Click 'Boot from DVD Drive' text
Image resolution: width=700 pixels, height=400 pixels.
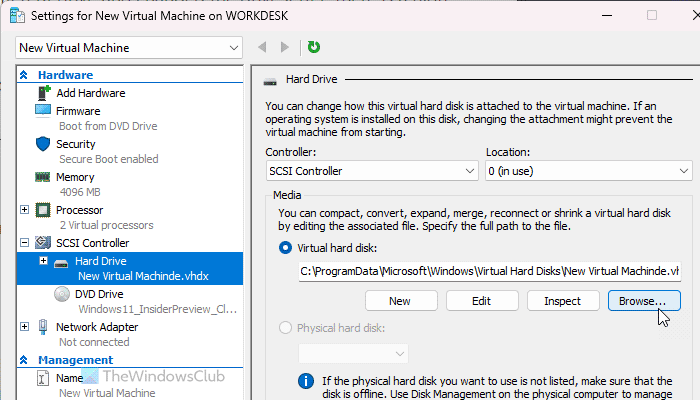[108, 126]
